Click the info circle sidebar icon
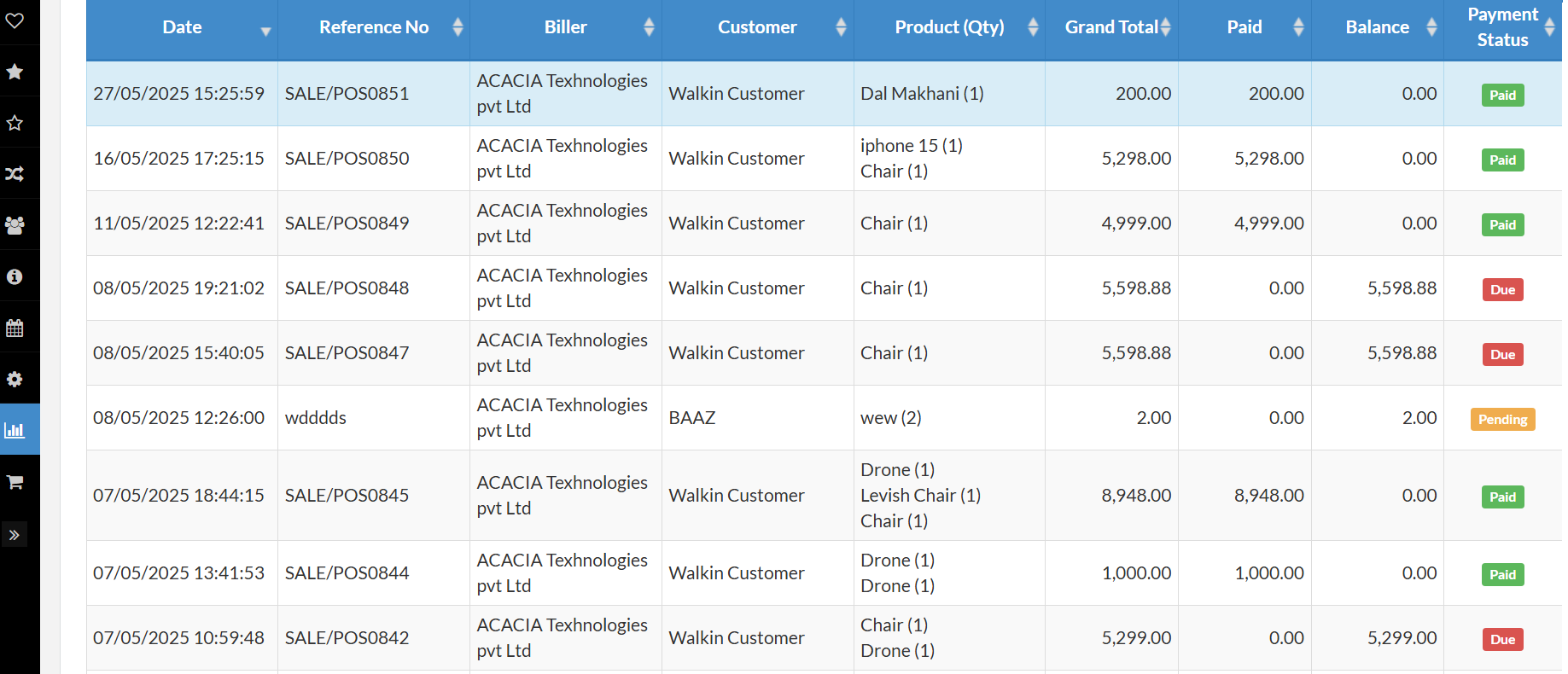 tap(15, 276)
